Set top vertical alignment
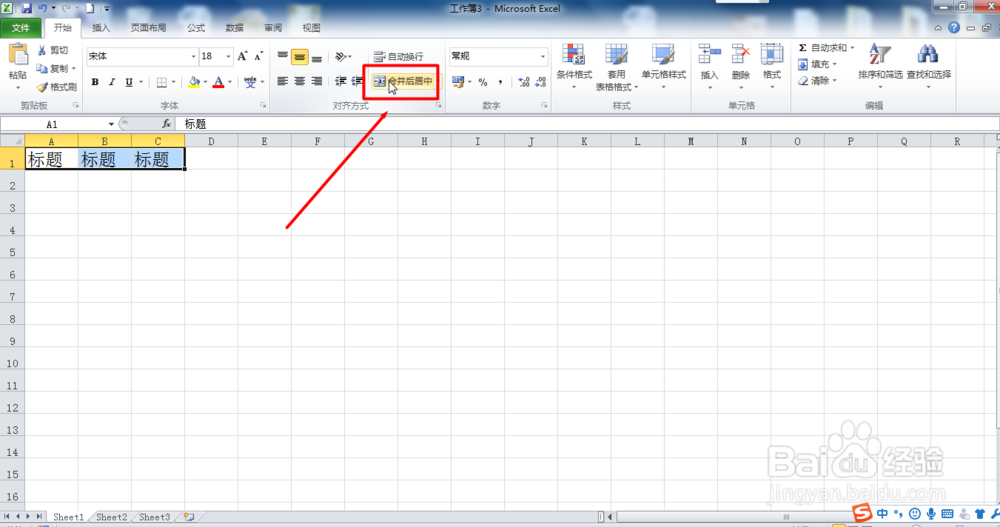Screen dimensions: 1000x527 283,57
